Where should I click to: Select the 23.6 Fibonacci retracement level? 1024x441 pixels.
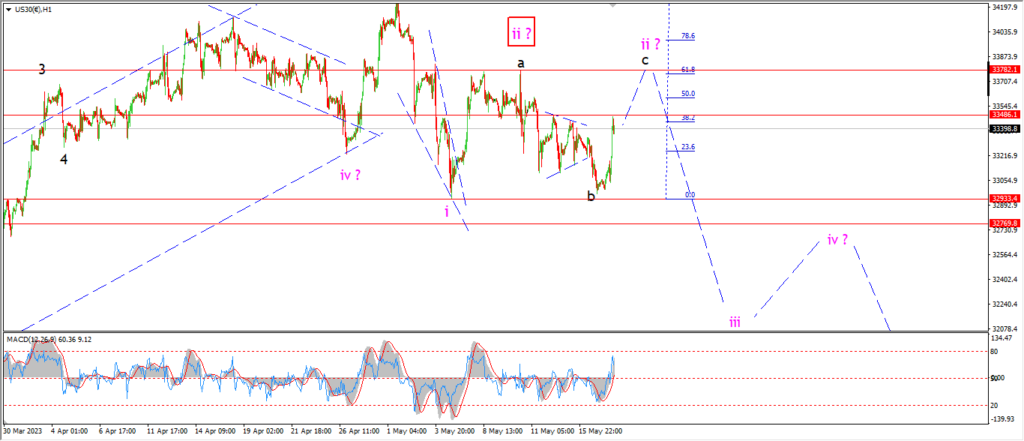[687, 147]
